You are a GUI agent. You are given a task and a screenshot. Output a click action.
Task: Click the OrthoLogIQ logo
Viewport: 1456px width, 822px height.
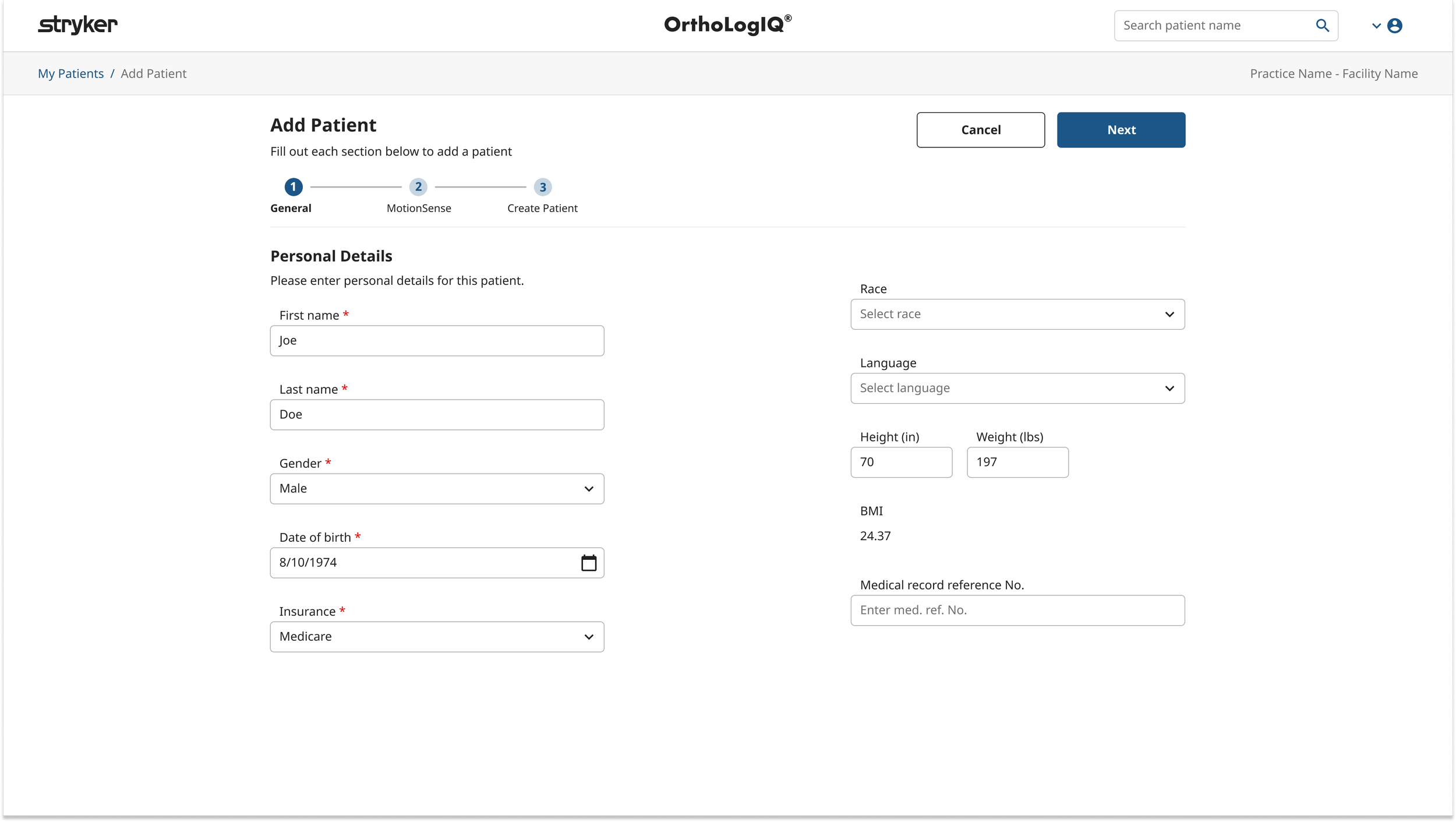tap(726, 24)
